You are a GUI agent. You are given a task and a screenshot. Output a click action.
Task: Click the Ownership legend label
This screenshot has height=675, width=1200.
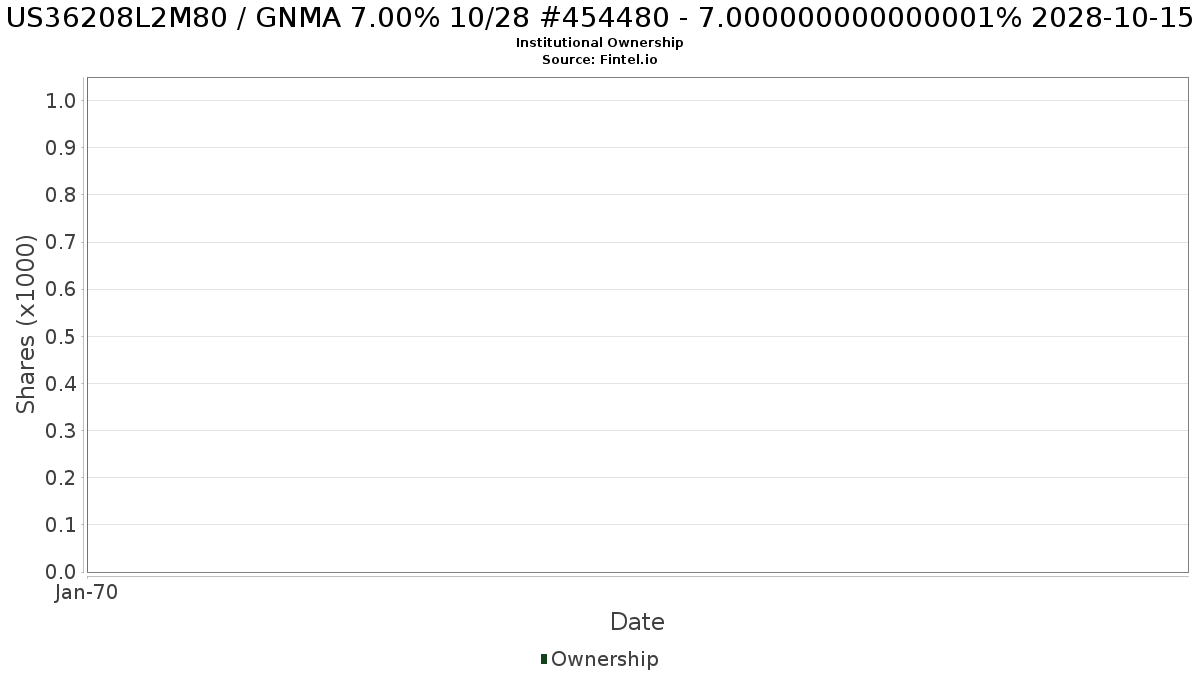point(604,659)
